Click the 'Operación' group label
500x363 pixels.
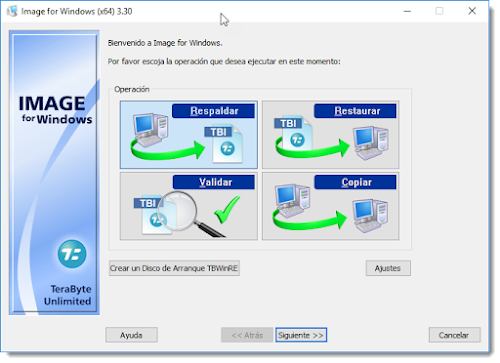point(132,89)
